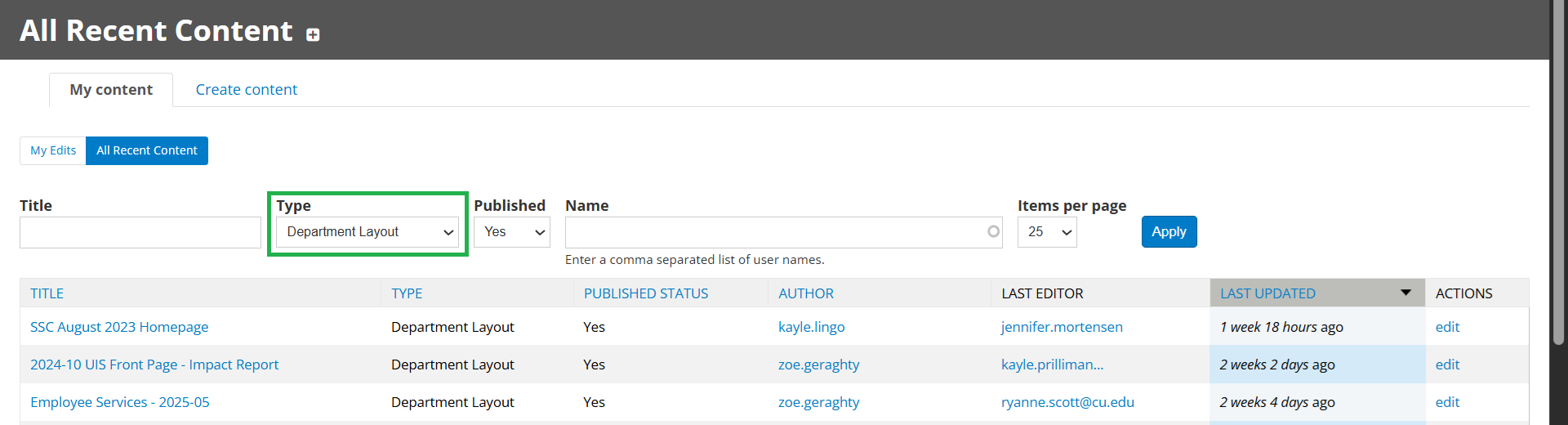1568x425 pixels.
Task: Click Department Layout in the SSC August row
Action: (x=452, y=327)
